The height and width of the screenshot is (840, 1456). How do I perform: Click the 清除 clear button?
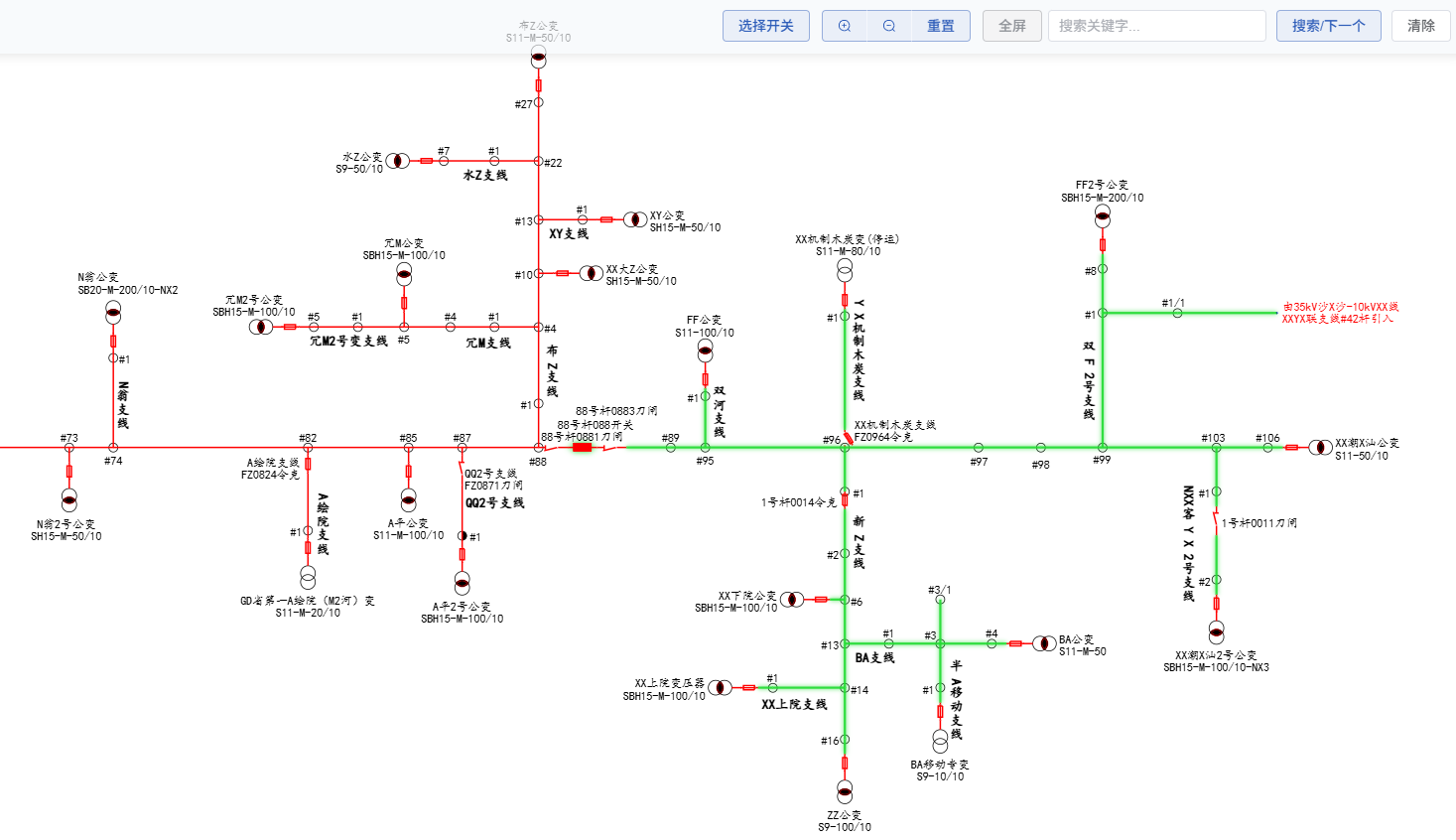1421,26
